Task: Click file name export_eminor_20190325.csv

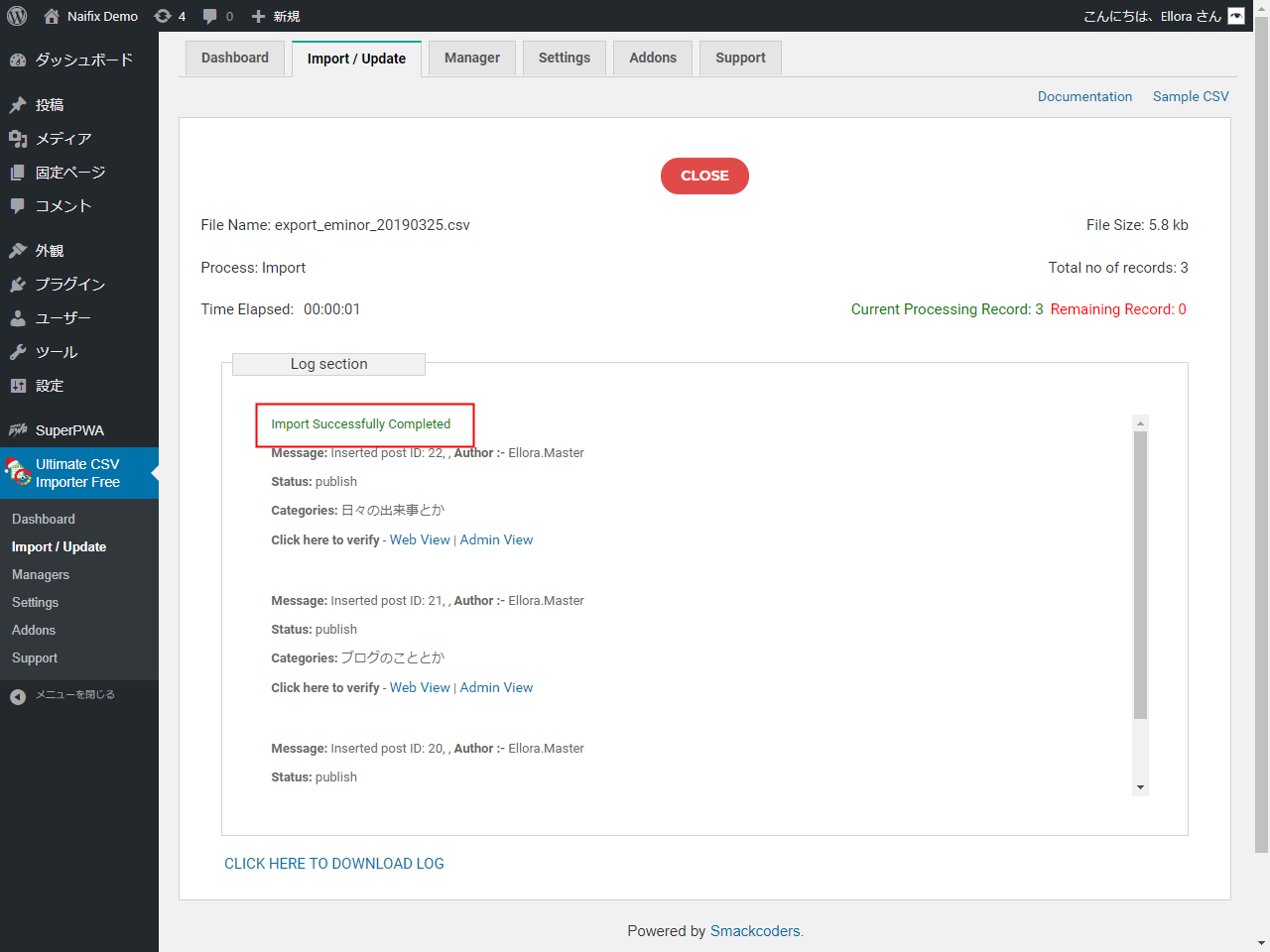Action: (x=372, y=225)
